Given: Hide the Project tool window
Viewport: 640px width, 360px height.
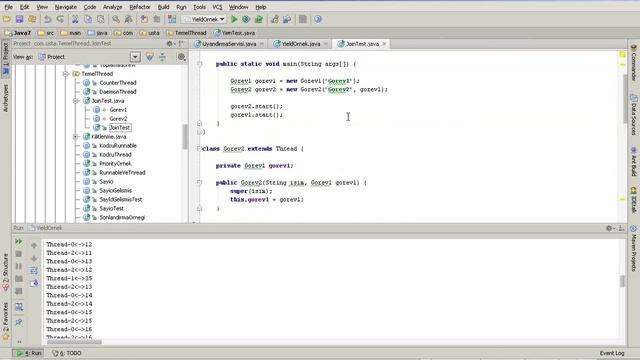Looking at the screenshot, I should 182,44.
